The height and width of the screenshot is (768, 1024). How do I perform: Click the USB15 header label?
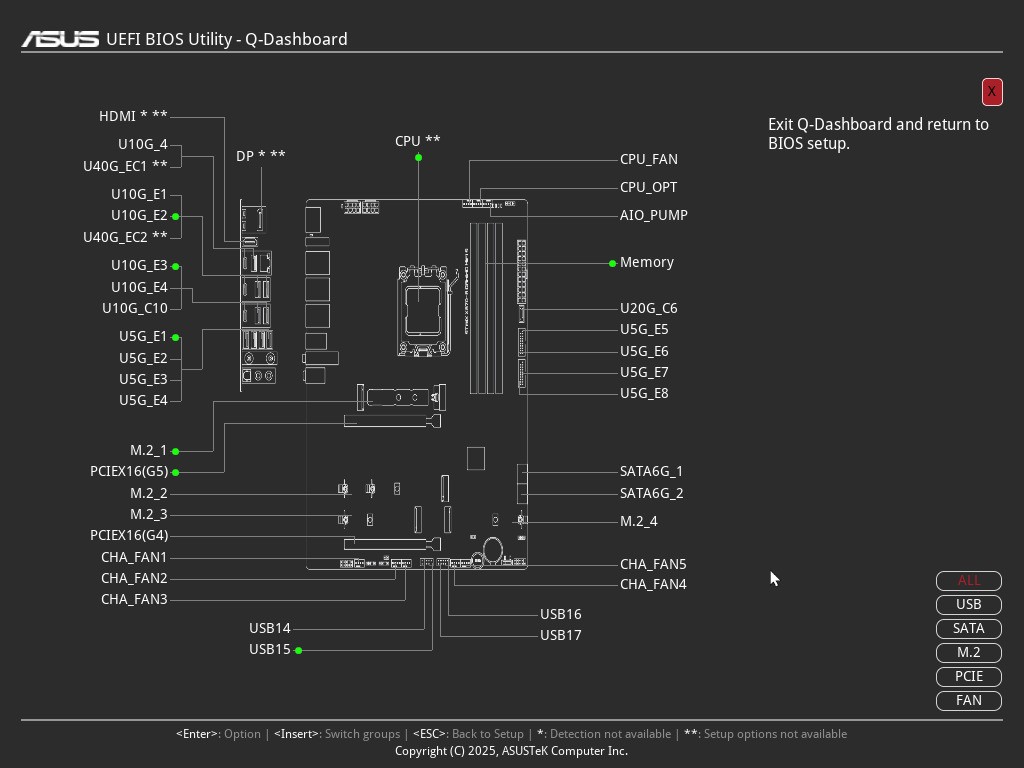pyautogui.click(x=269, y=650)
